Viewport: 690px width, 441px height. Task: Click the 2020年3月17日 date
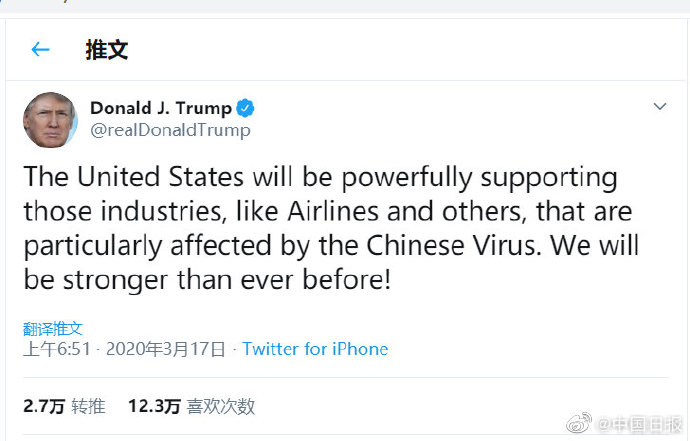tap(165, 349)
